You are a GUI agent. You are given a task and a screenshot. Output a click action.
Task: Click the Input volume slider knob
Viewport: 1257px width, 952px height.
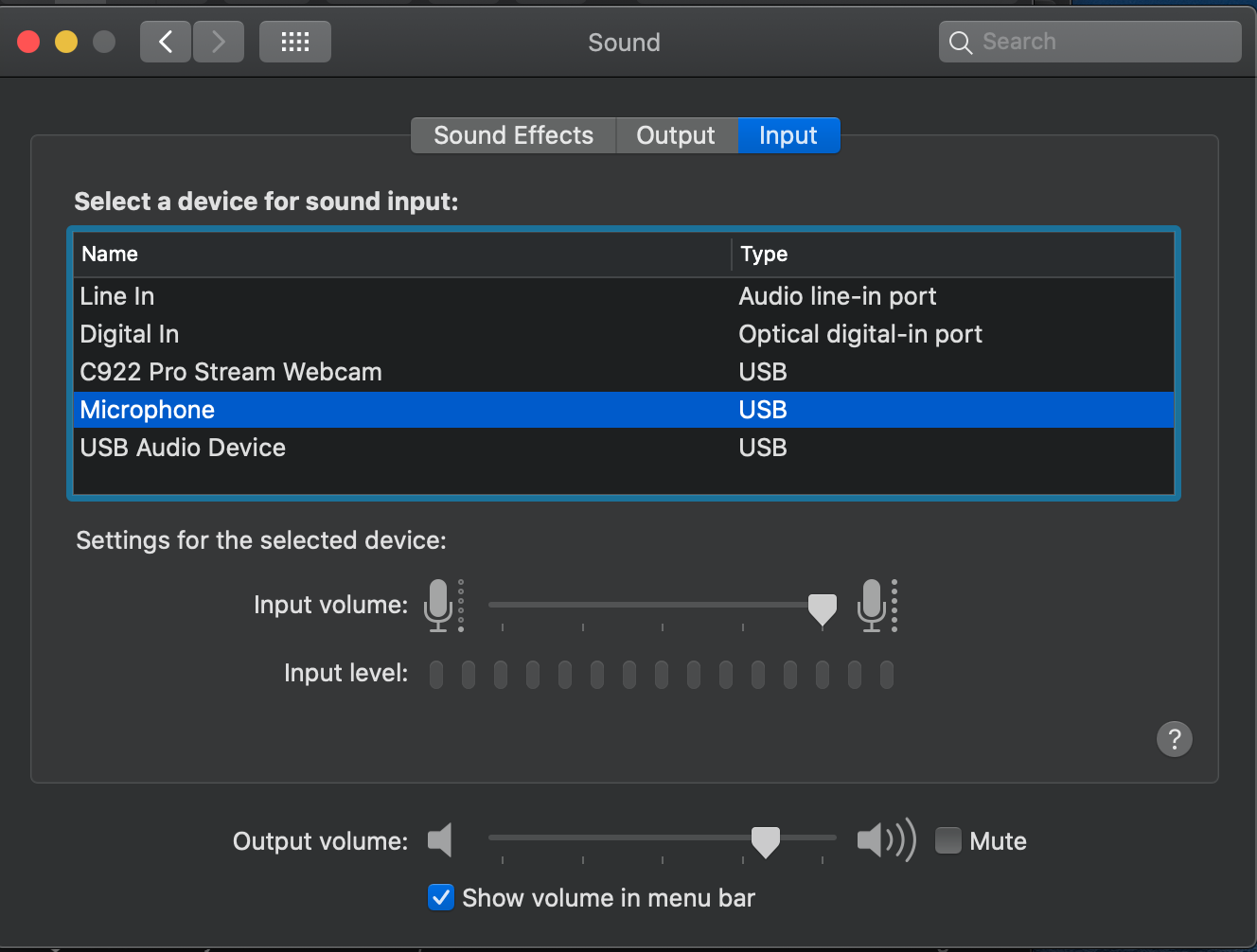pos(822,608)
